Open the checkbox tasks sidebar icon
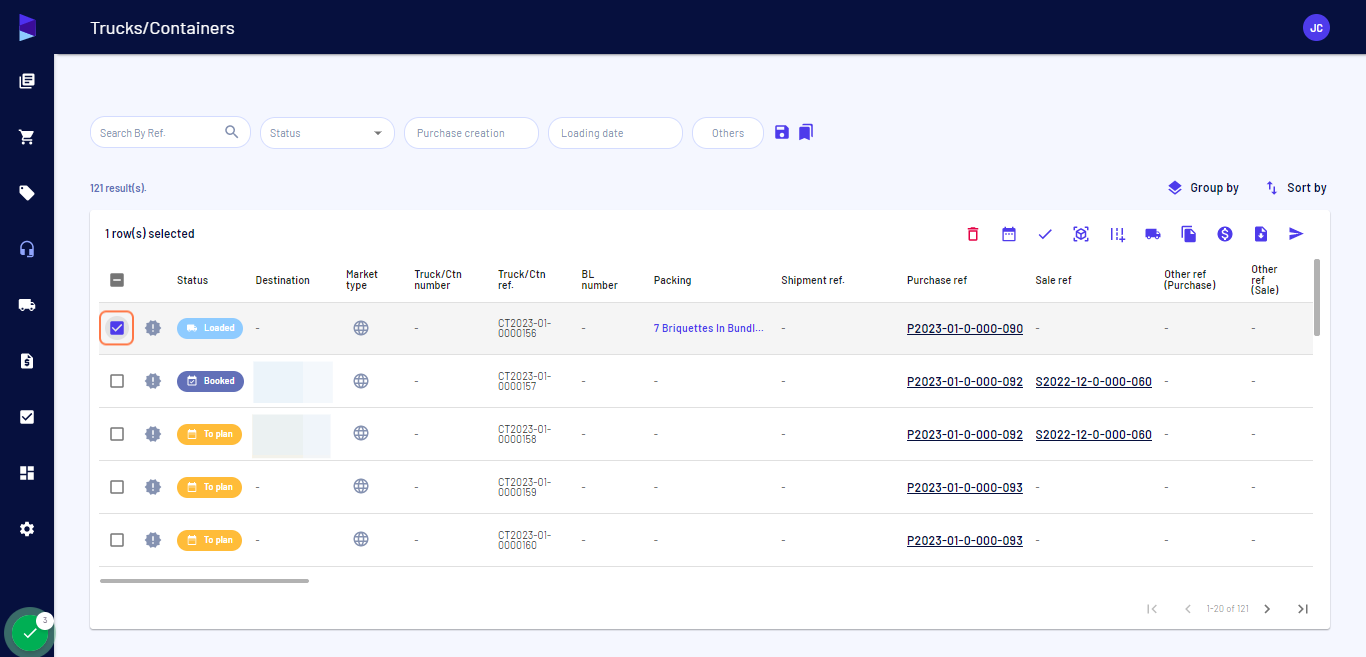 27,417
